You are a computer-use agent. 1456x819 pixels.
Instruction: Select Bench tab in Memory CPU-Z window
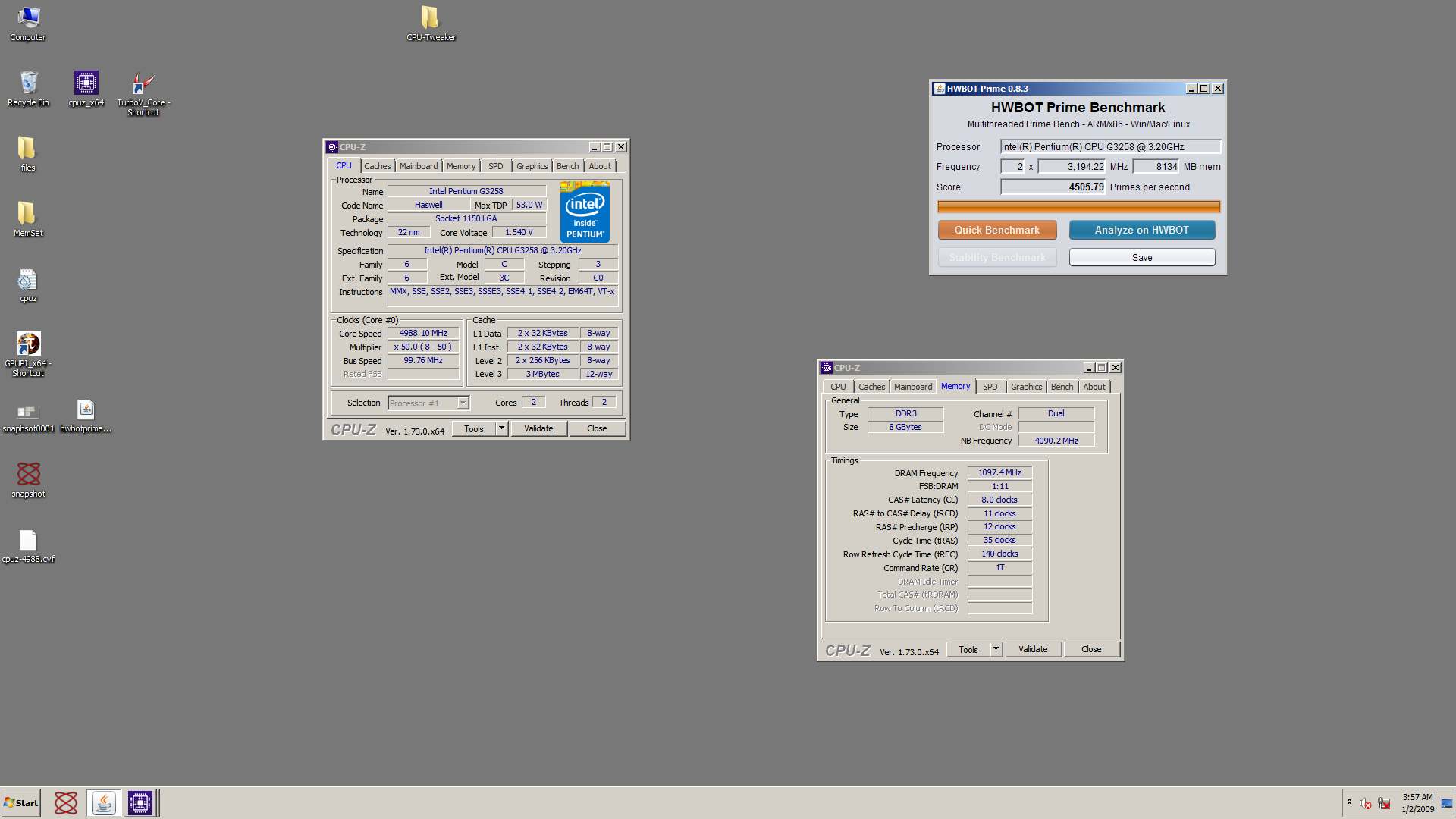click(1062, 387)
